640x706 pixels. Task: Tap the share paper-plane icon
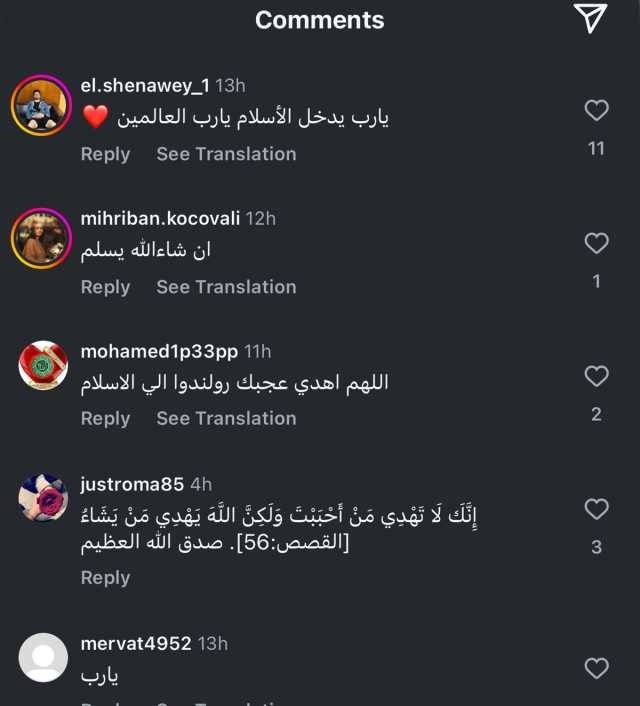[x=590, y=18]
